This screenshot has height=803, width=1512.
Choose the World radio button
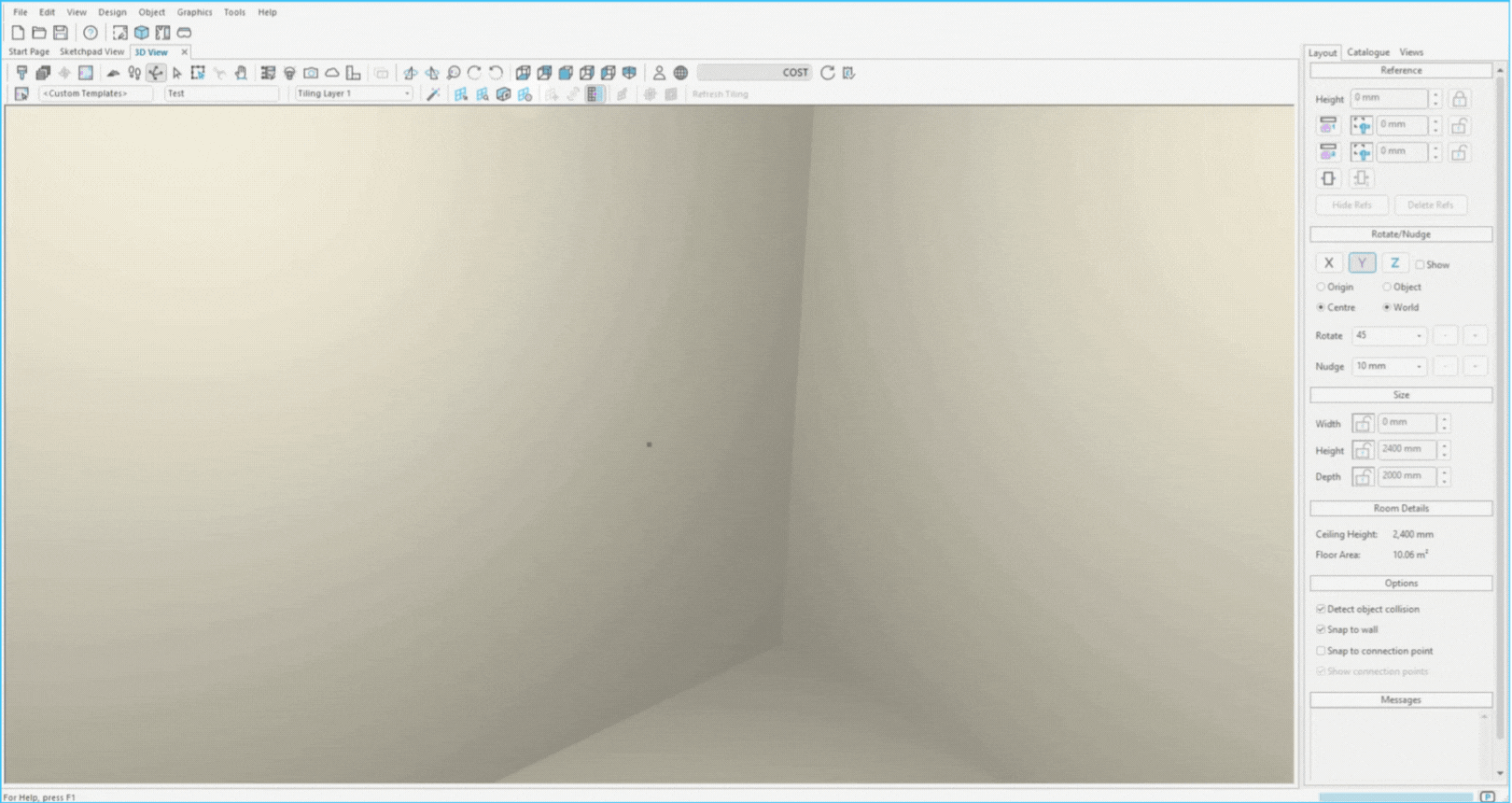[x=1387, y=308]
